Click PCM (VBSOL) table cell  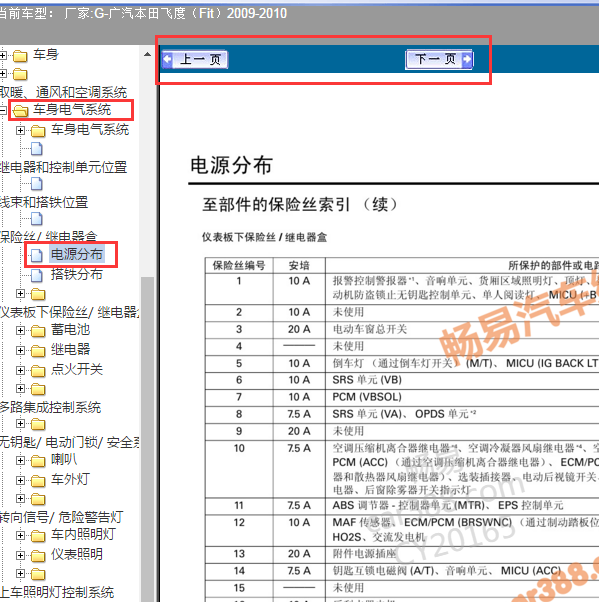367,397
